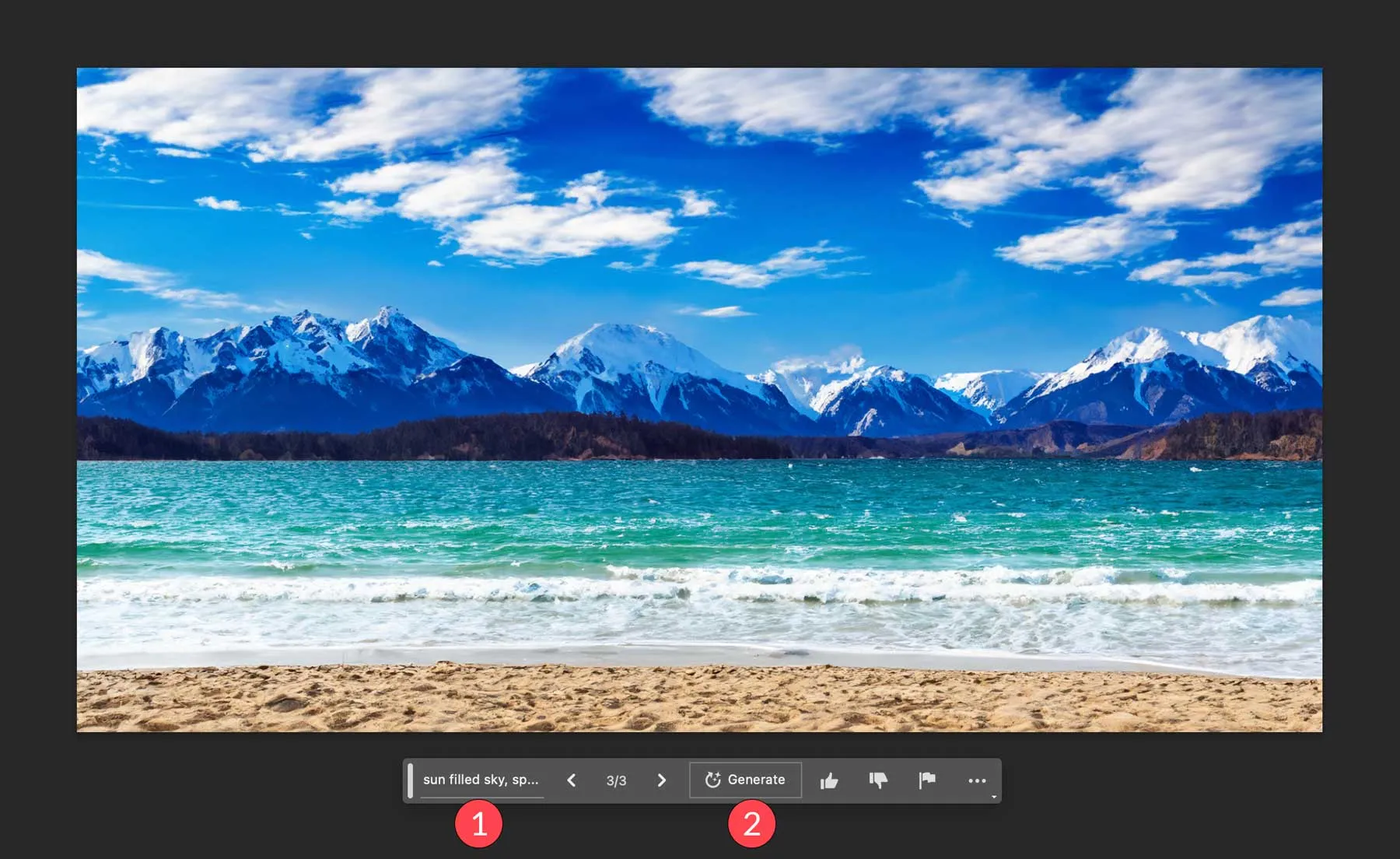Viewport: 1400px width, 859px height.
Task: Click the small corner arrow on taskbar
Action: pos(993,797)
